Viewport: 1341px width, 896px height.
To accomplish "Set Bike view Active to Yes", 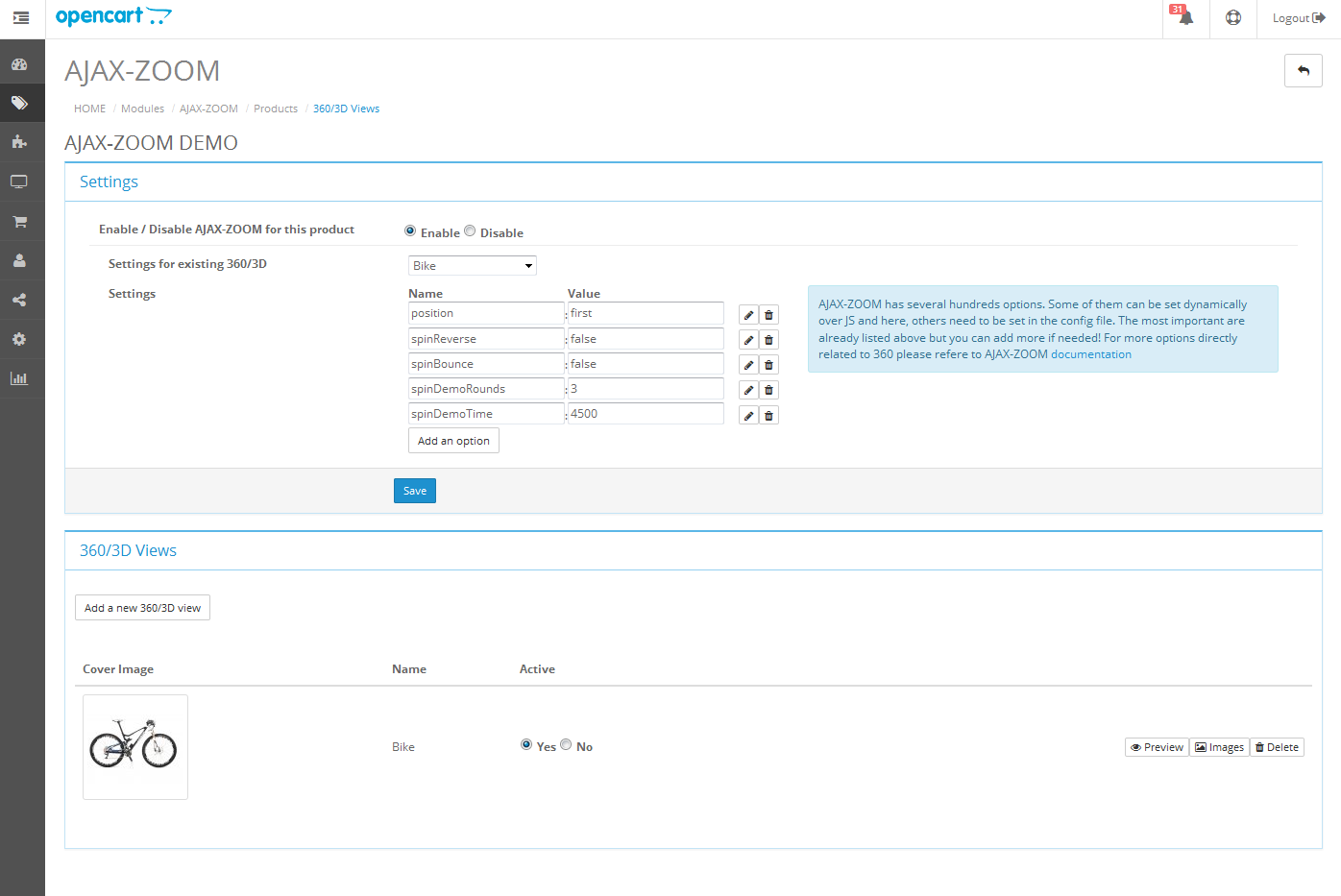I will pos(526,744).
